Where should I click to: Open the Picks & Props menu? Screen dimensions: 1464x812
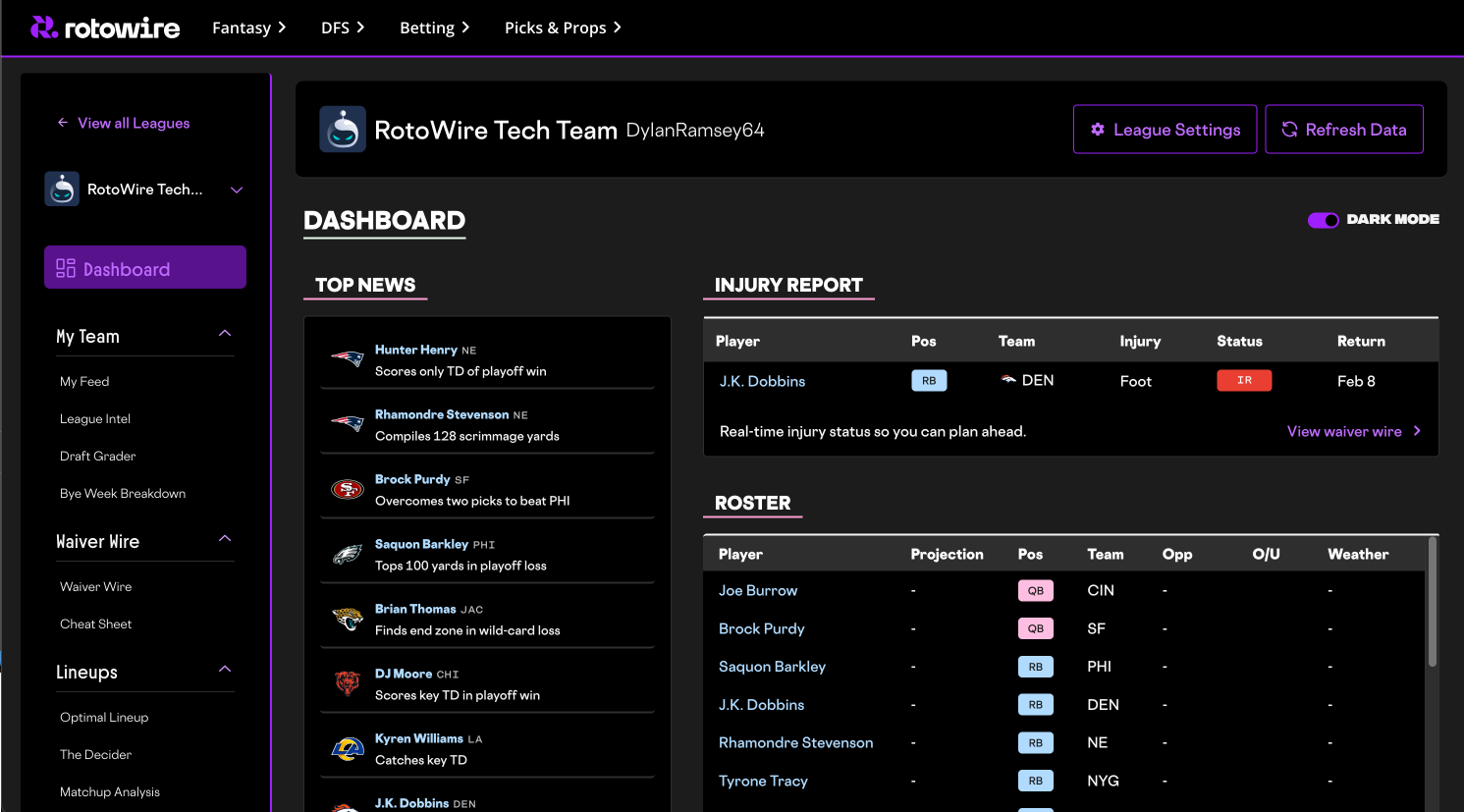[563, 27]
